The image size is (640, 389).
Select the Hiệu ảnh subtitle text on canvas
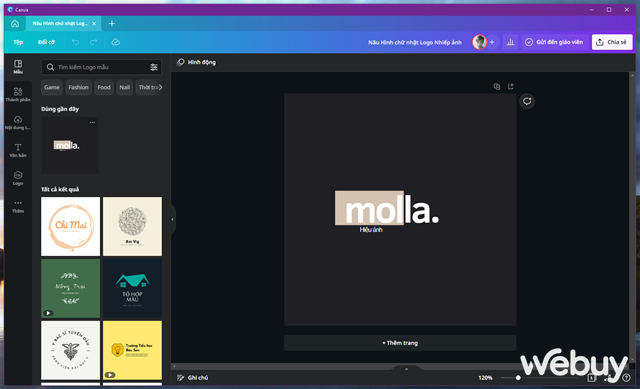[x=371, y=230]
